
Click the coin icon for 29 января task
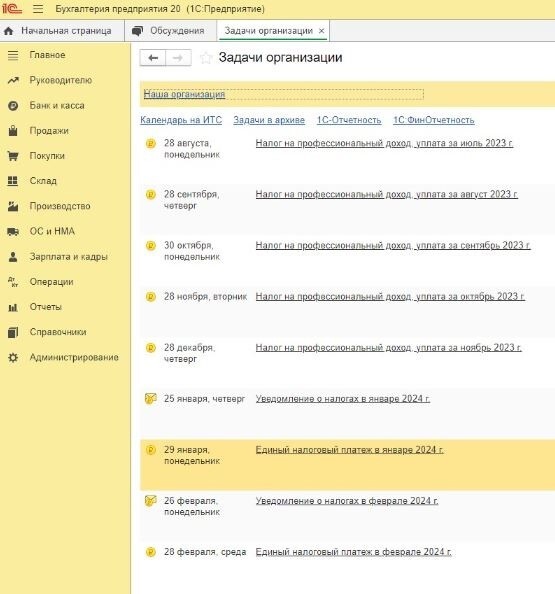(151, 450)
